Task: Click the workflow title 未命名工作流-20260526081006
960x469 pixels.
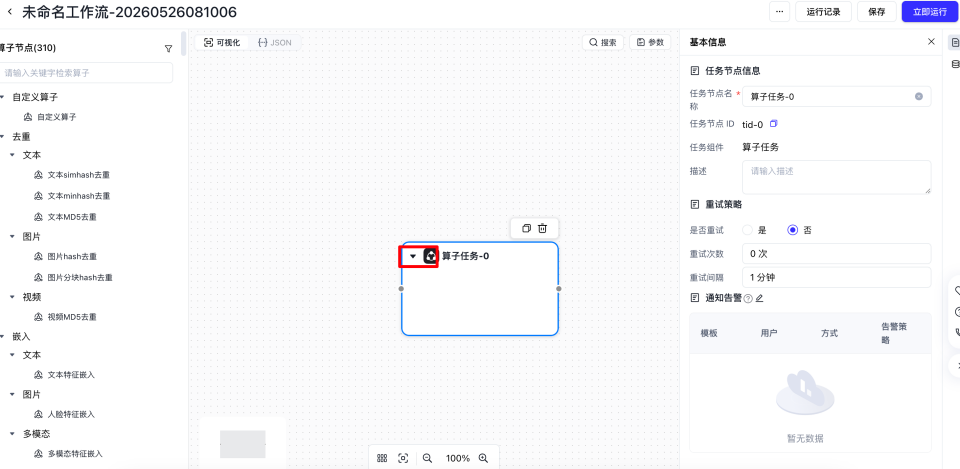Action: coord(129,12)
